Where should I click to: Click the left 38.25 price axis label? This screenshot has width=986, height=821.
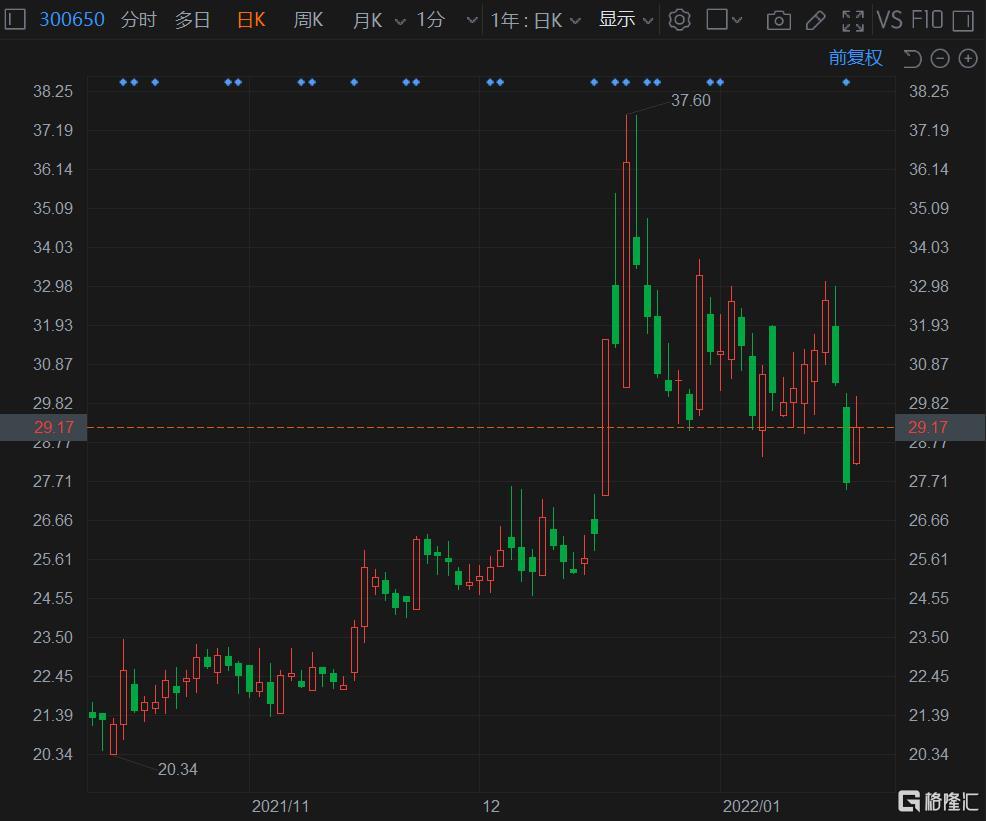pos(53,91)
